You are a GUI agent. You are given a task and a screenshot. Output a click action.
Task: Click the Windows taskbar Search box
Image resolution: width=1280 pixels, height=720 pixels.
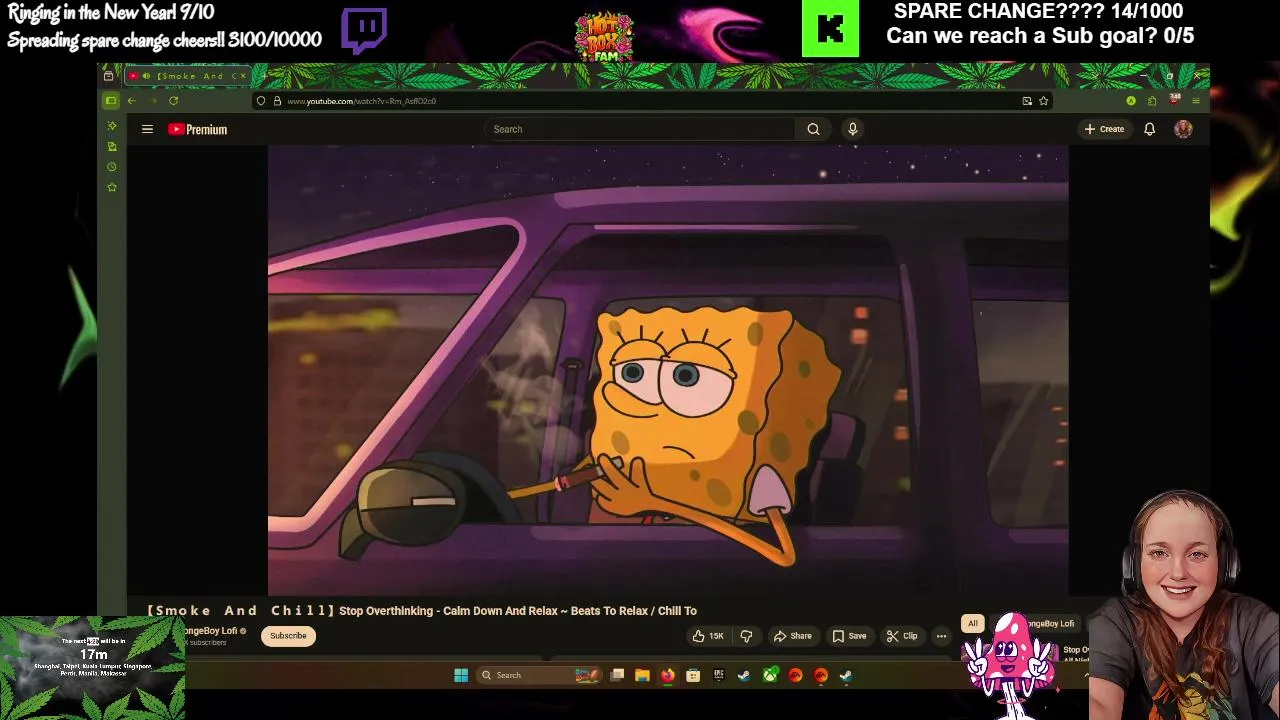[539, 675]
